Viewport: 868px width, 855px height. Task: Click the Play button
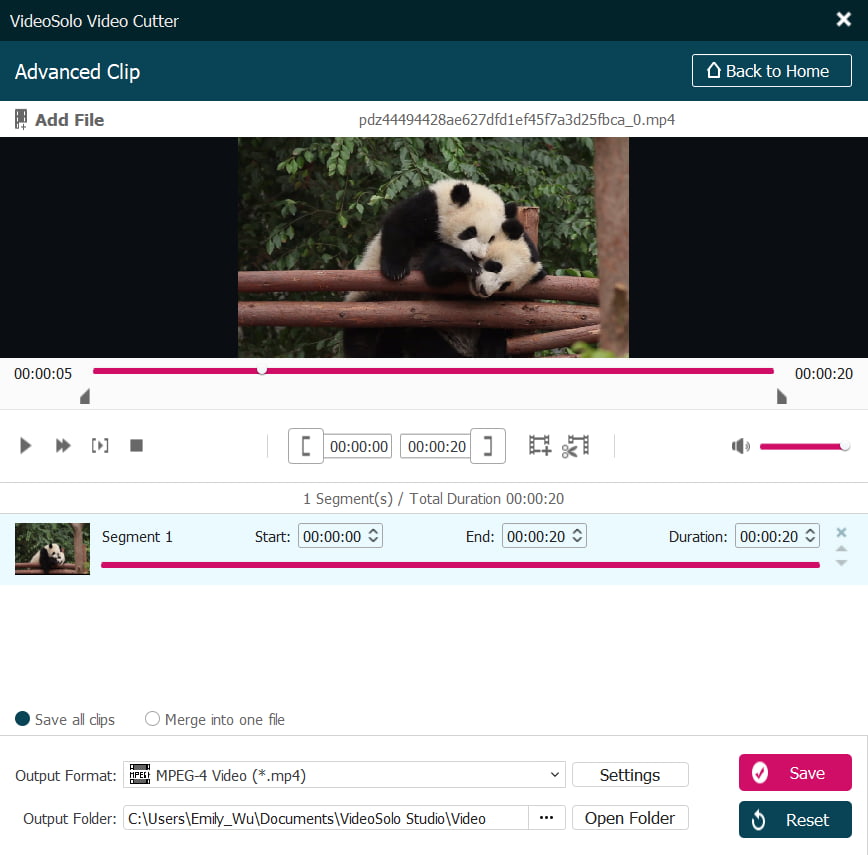[x=26, y=446]
